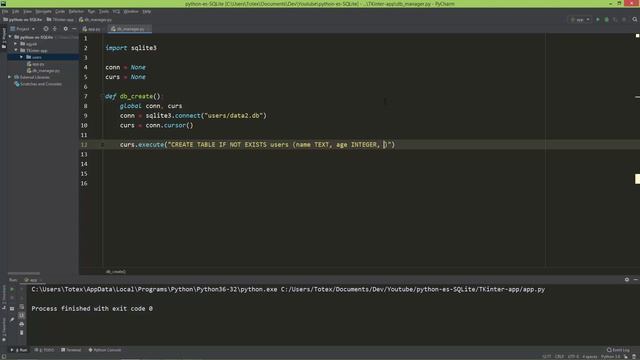Click the db_create() breadcrumb below editor
The width and height of the screenshot is (640, 360).
coord(116,271)
